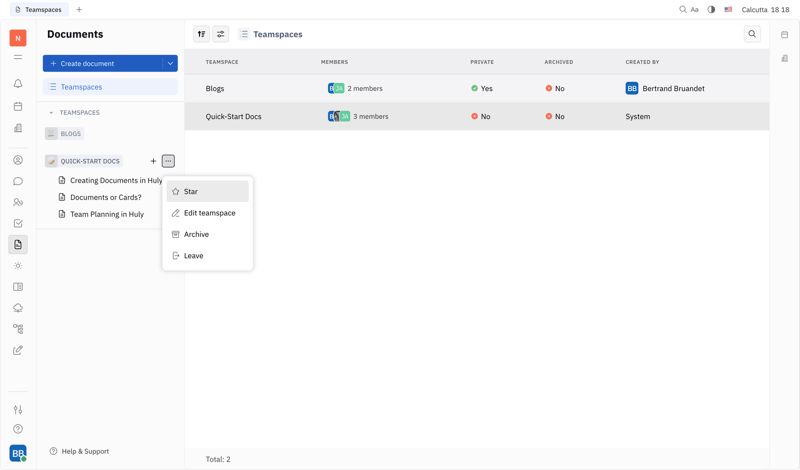800x470 pixels.
Task: Open the help question mark icon
Action: (18, 429)
